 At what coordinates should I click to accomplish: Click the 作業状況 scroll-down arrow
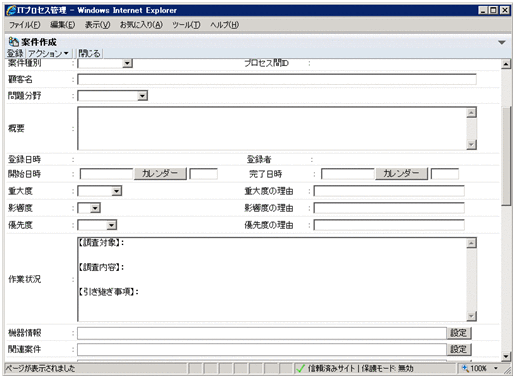[x=471, y=316]
